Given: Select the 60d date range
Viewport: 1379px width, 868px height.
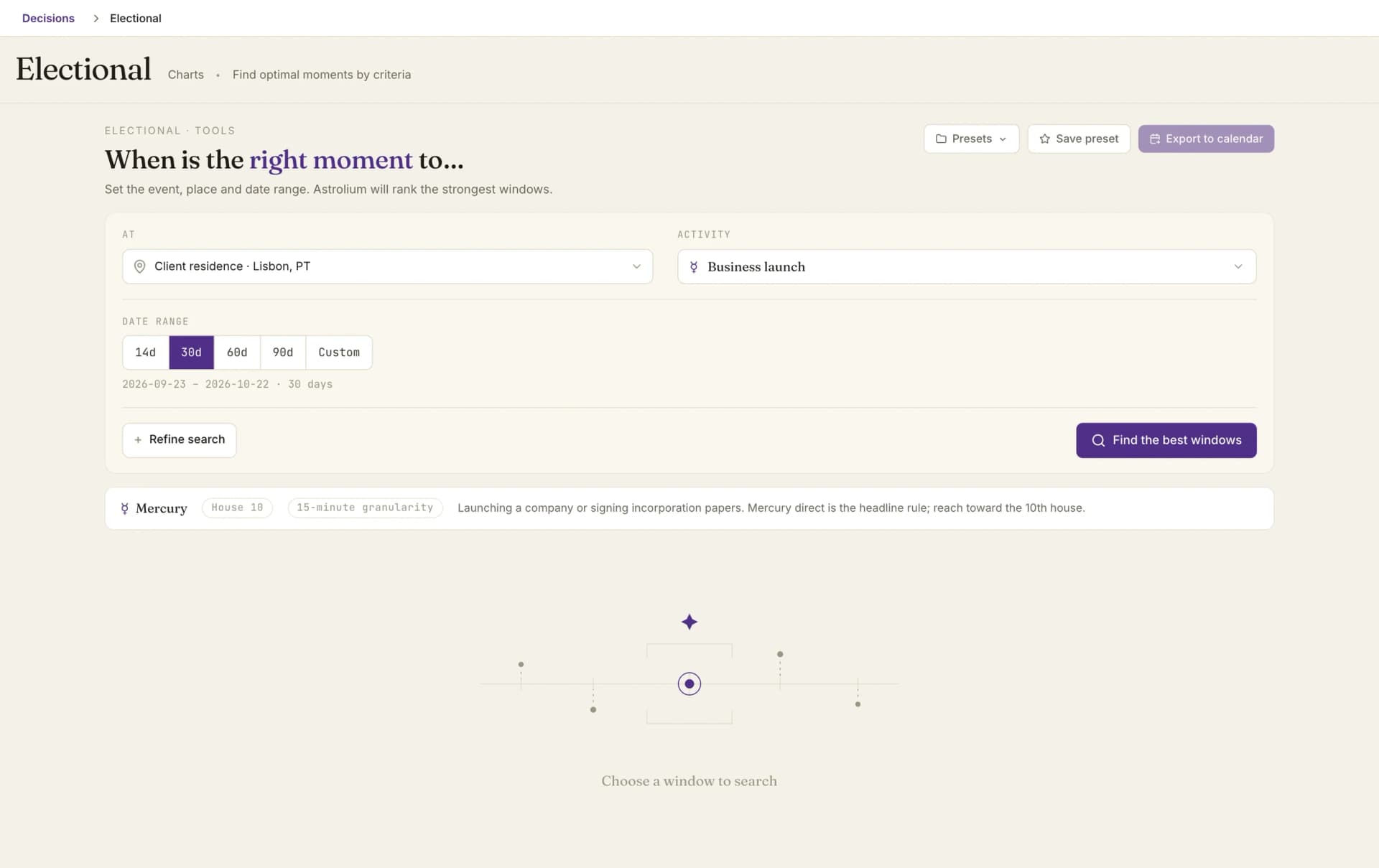Looking at the screenshot, I should coord(237,353).
